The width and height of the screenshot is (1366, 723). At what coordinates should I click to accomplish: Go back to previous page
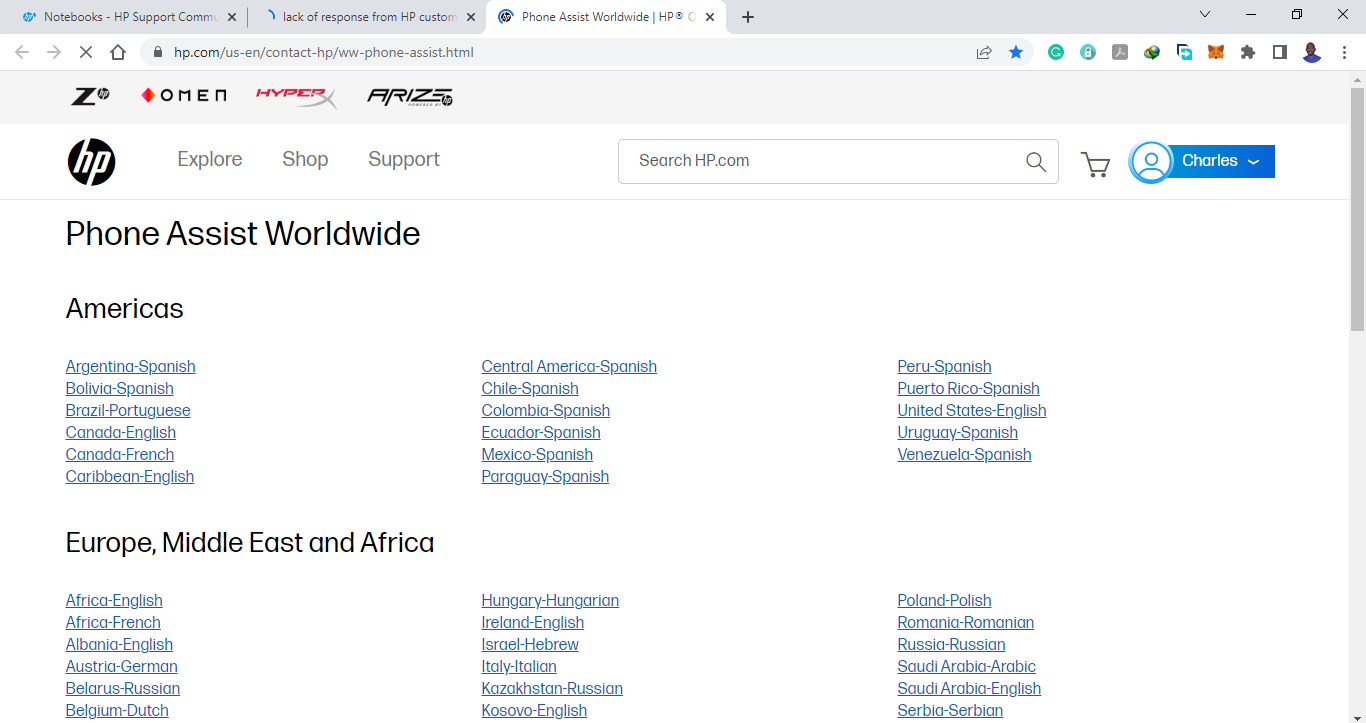[x=22, y=52]
